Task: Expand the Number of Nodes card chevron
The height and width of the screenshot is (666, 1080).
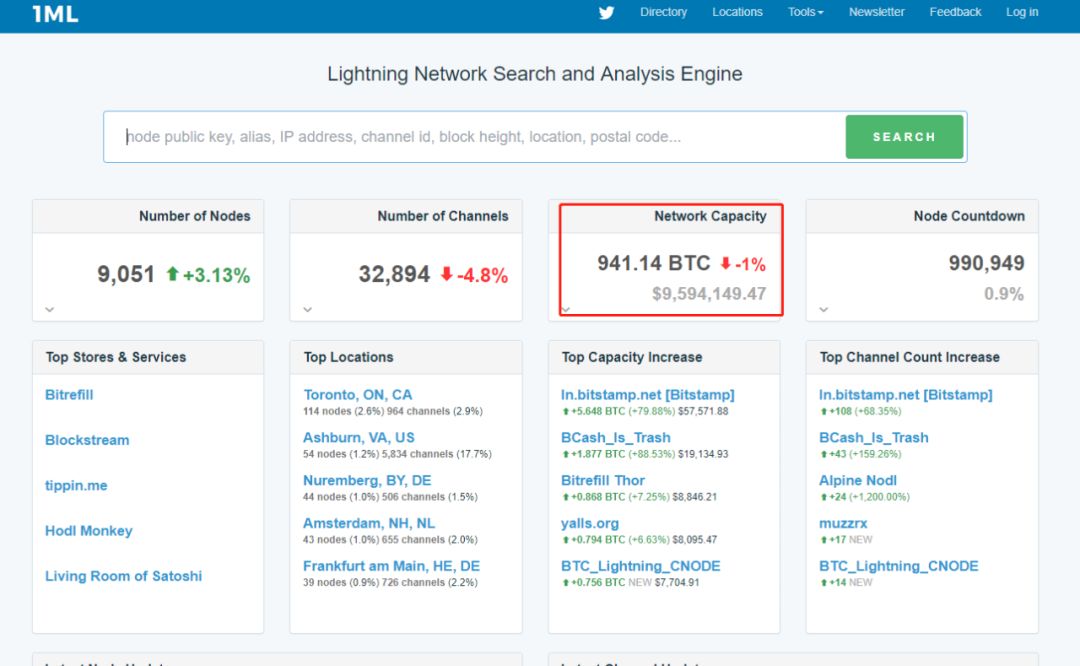Action: click(50, 310)
